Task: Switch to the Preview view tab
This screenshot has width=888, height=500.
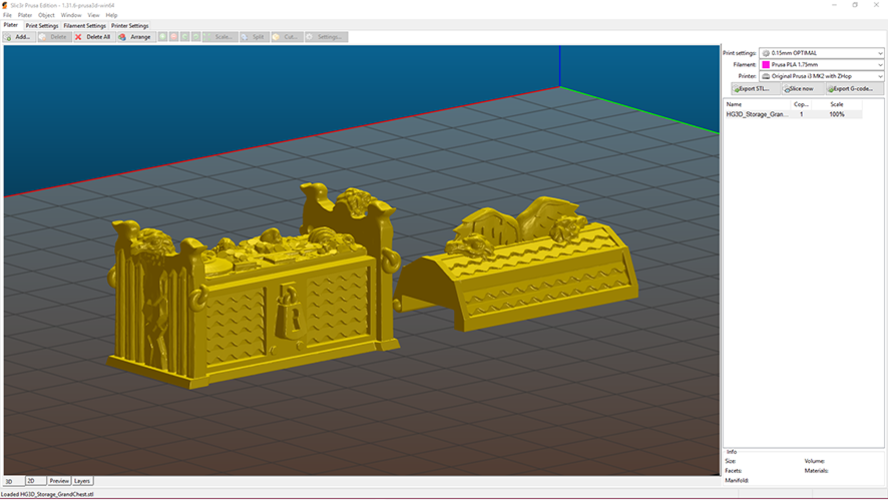Action: (59, 481)
